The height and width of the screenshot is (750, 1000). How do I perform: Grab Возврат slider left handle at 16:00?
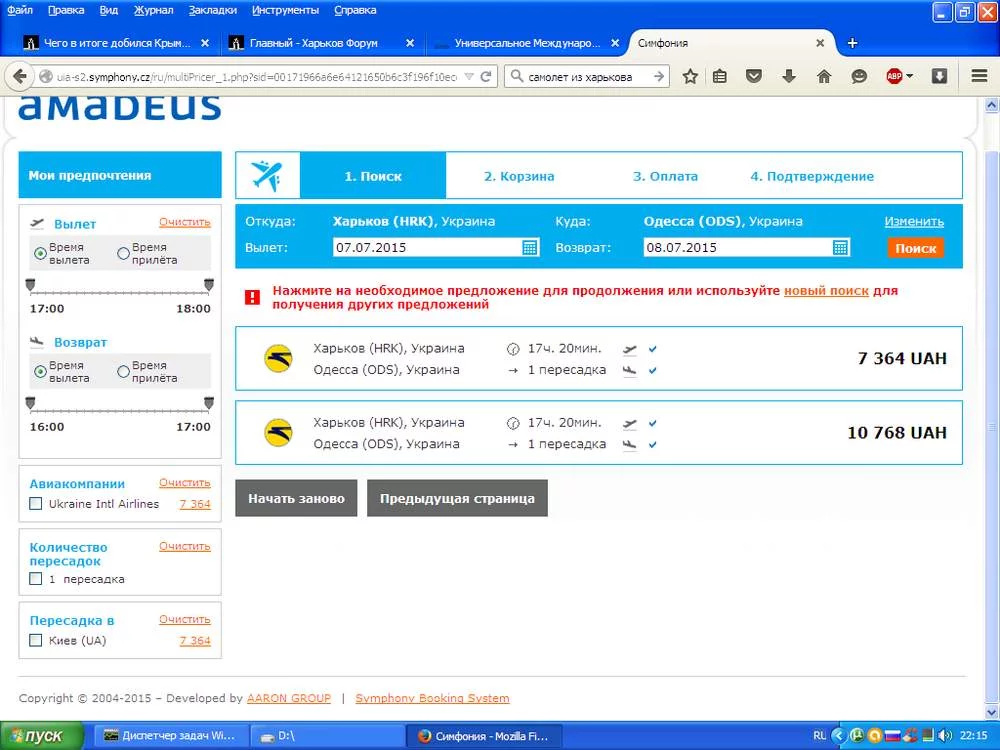click(x=30, y=404)
